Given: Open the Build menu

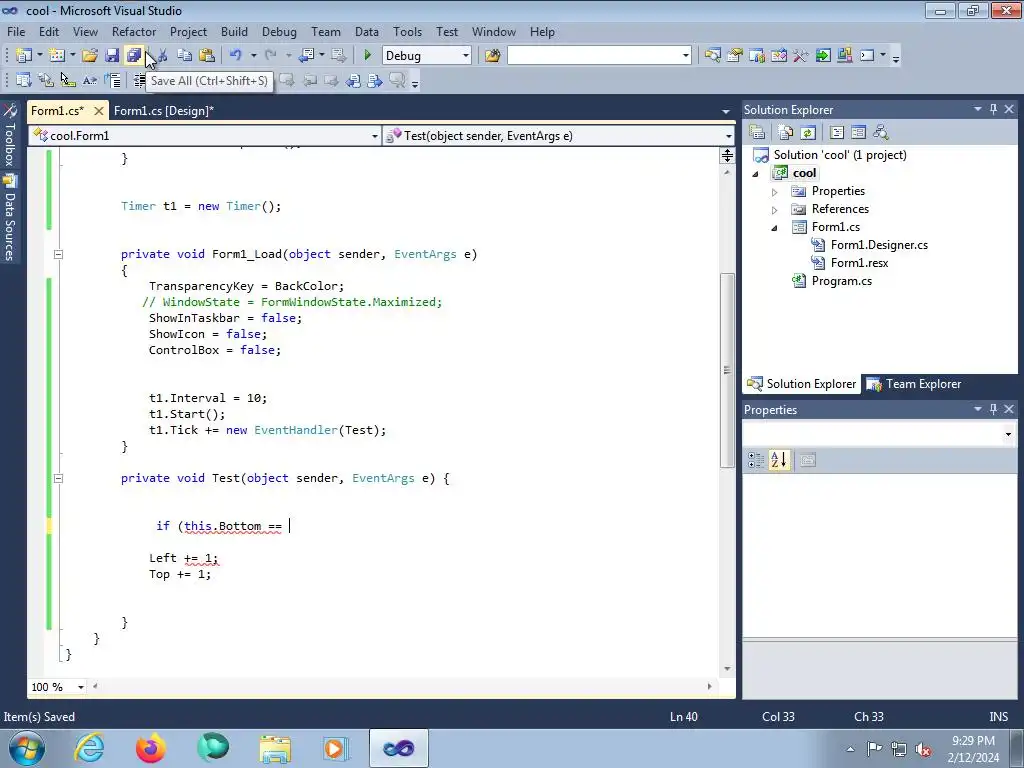Looking at the screenshot, I should [x=234, y=31].
